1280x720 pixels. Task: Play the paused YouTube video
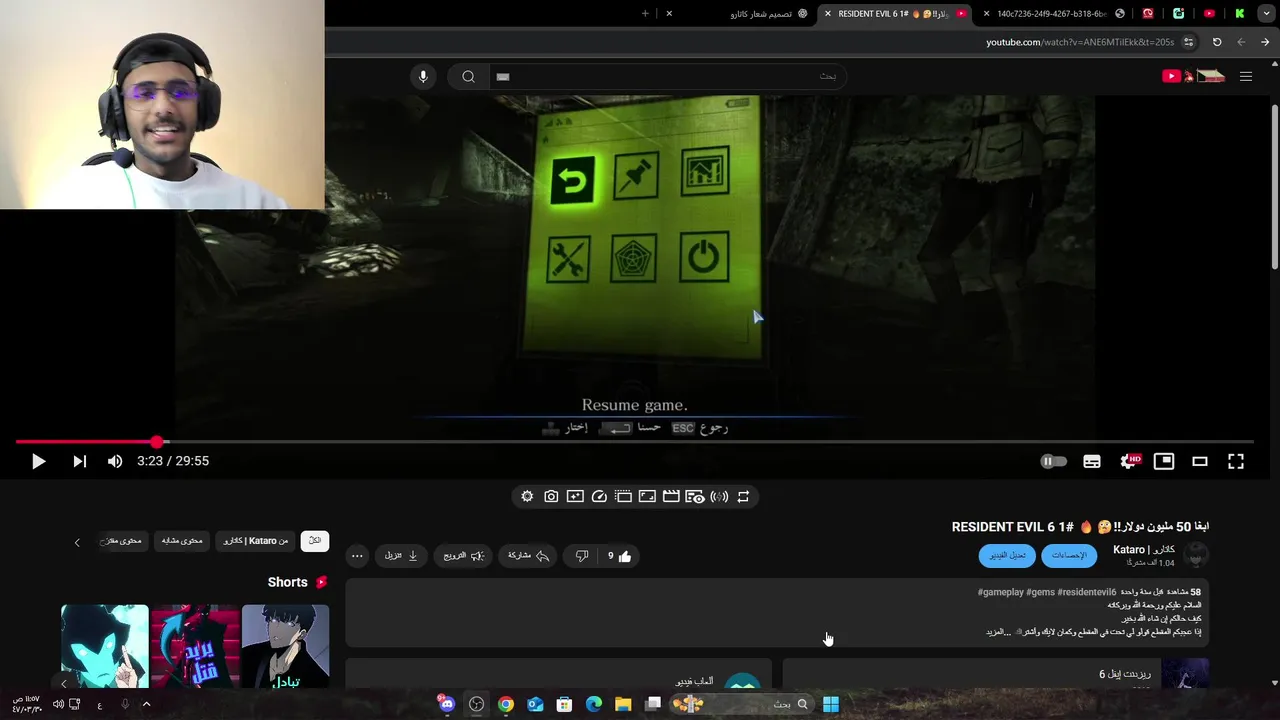click(x=38, y=461)
